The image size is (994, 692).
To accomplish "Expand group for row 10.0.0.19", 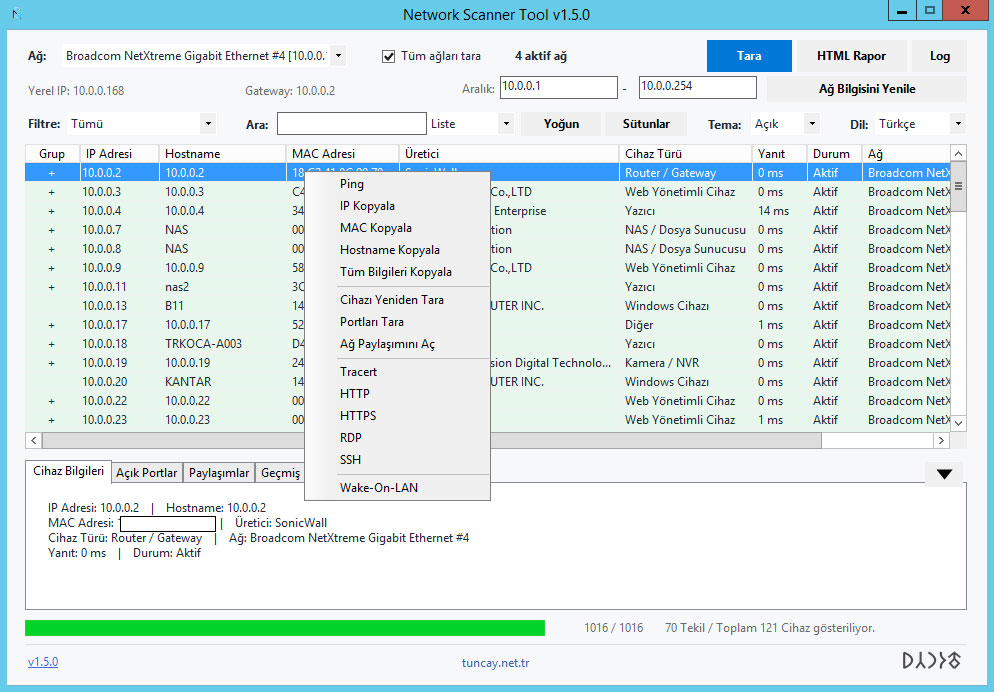I will coord(52,363).
